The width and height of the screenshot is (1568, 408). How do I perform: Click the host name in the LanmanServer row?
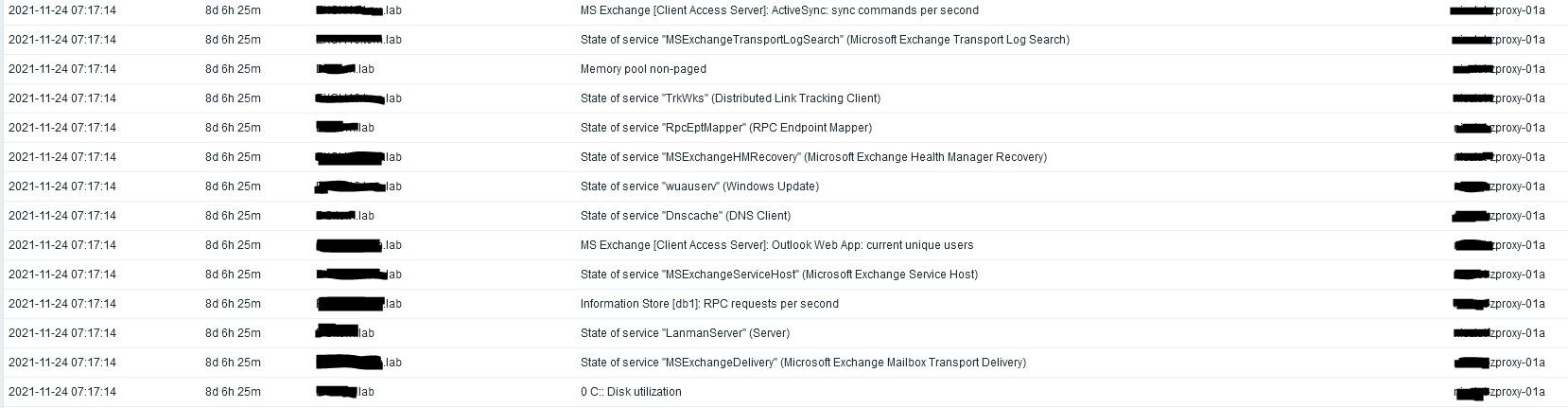click(346, 333)
